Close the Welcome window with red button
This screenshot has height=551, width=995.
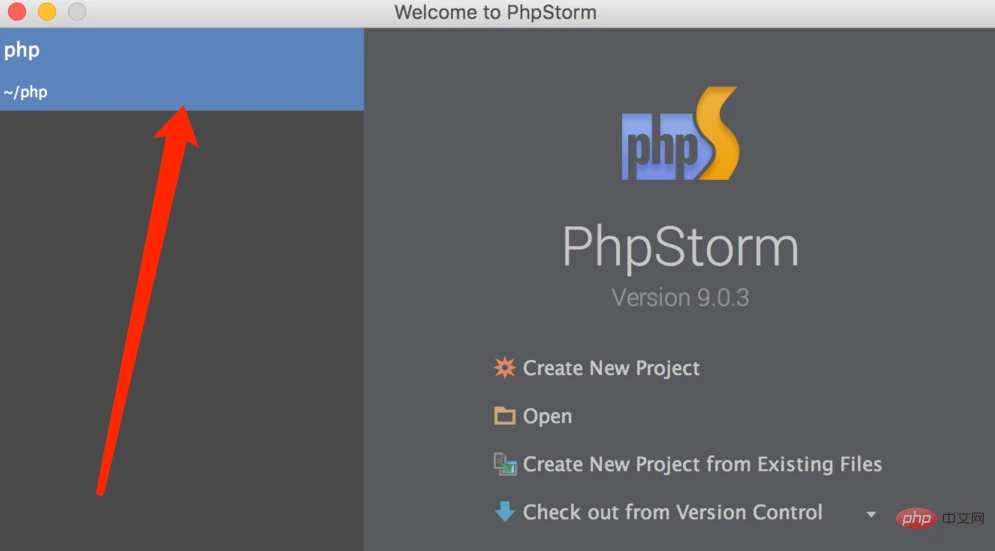[x=17, y=11]
